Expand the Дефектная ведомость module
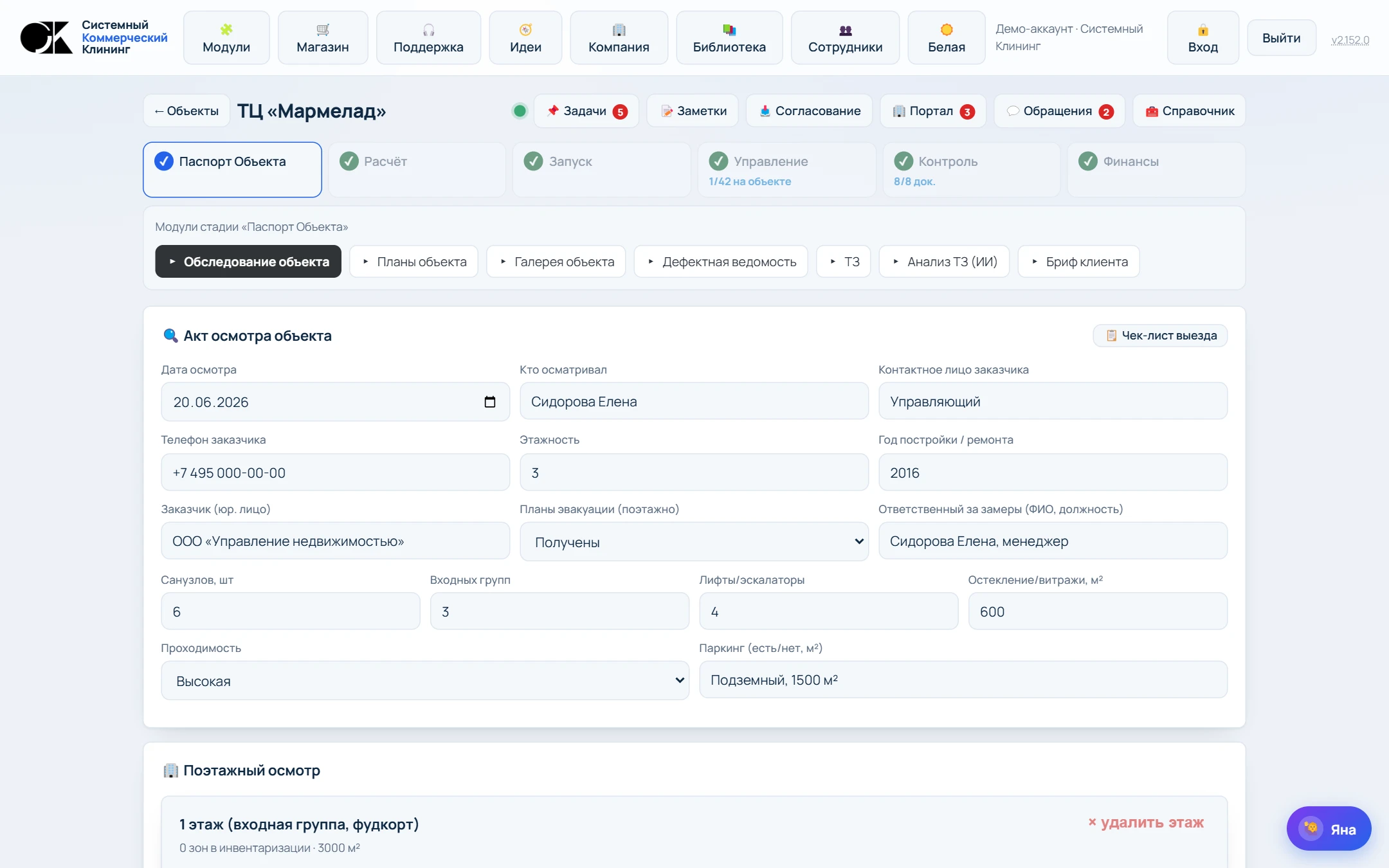Screen dimensions: 1389x868 tap(721, 262)
